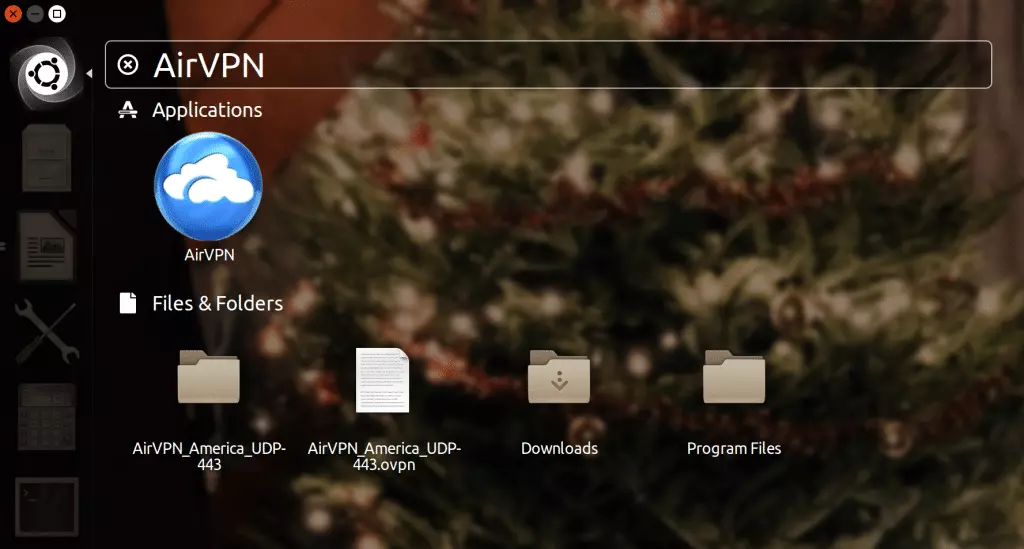
Task: Select the Downloads label text
Action: point(559,448)
